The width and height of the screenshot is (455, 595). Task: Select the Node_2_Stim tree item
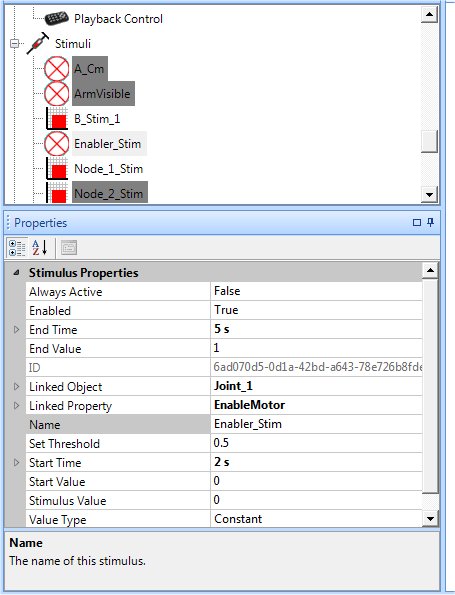[x=109, y=193]
